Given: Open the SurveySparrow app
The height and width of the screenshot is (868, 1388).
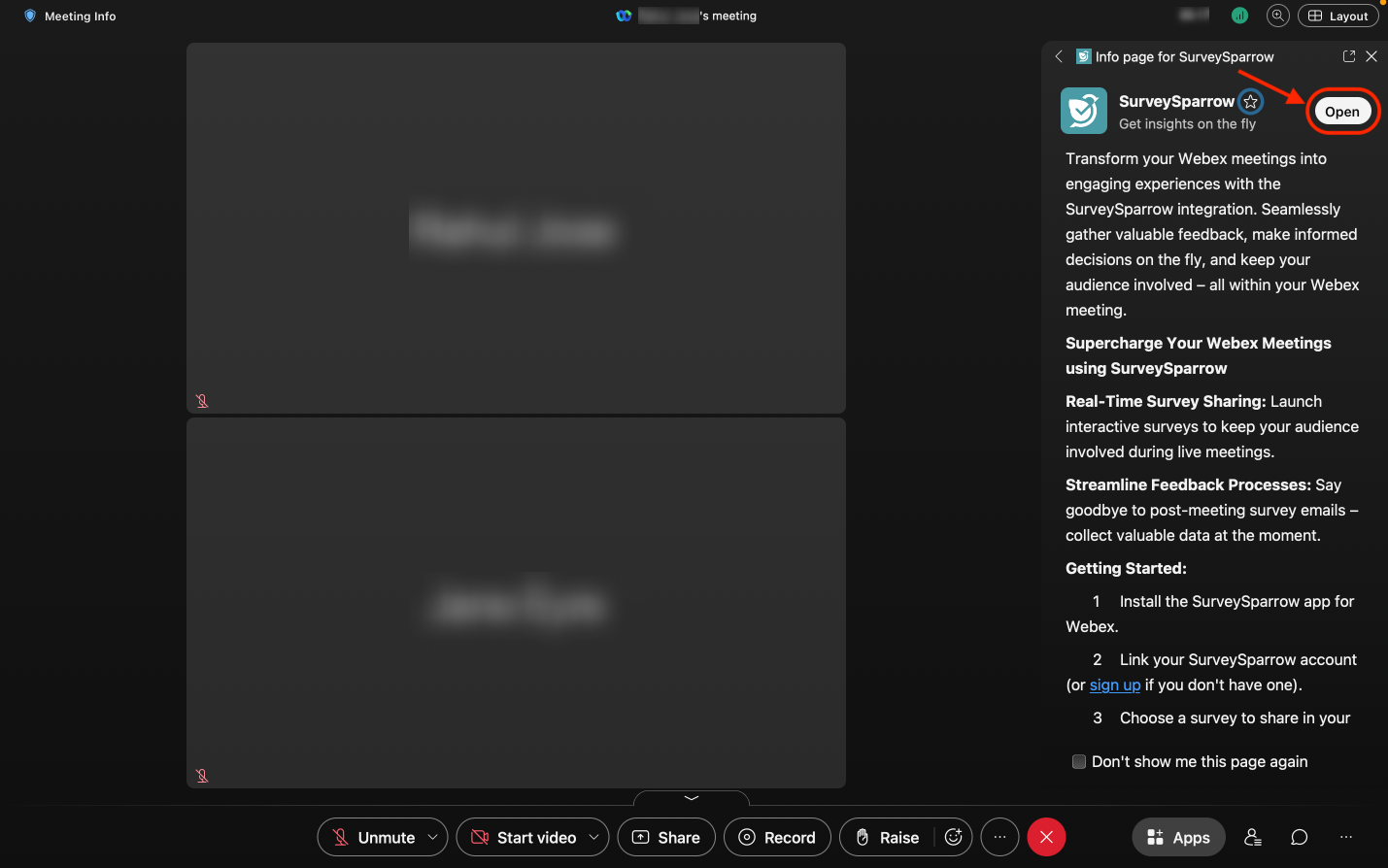Looking at the screenshot, I should click(1341, 112).
